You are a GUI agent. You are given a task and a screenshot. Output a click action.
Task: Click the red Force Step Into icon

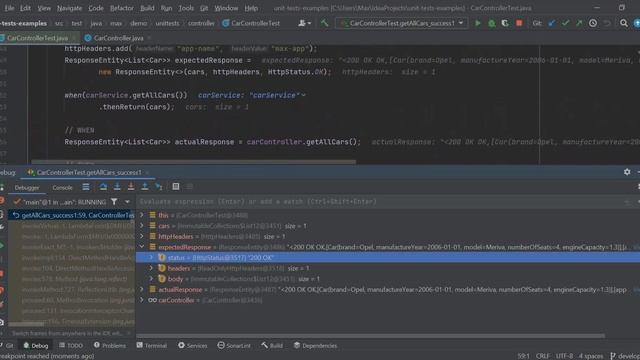click(131, 187)
